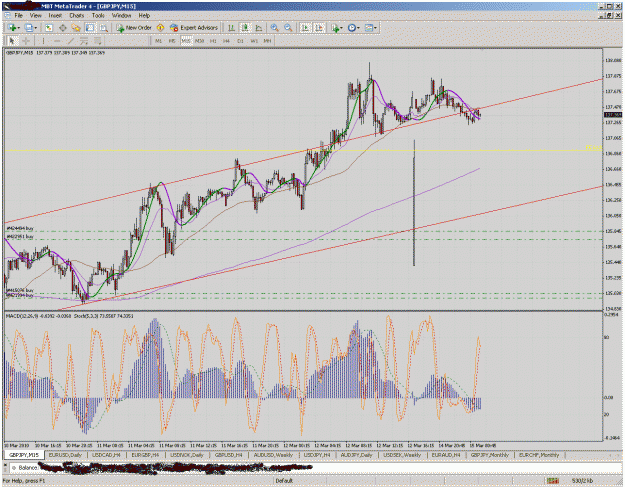Select the Vertical Line drawing tool

click(43, 41)
